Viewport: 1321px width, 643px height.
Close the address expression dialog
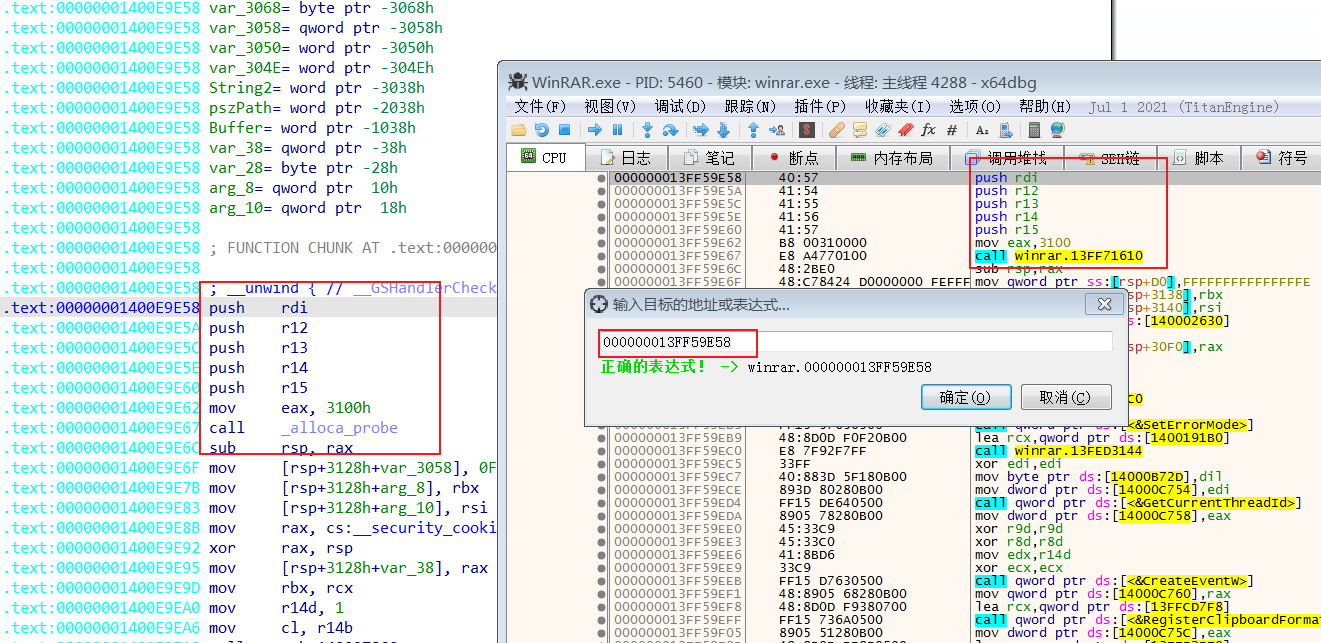pyautogui.click(x=1104, y=304)
